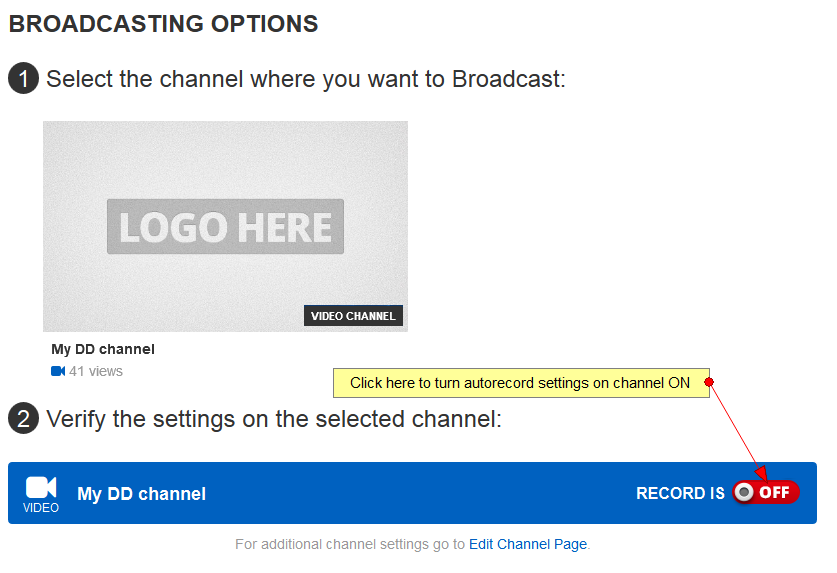Click the VIDEO CHANNEL badge on thumbnail

[x=353, y=316]
